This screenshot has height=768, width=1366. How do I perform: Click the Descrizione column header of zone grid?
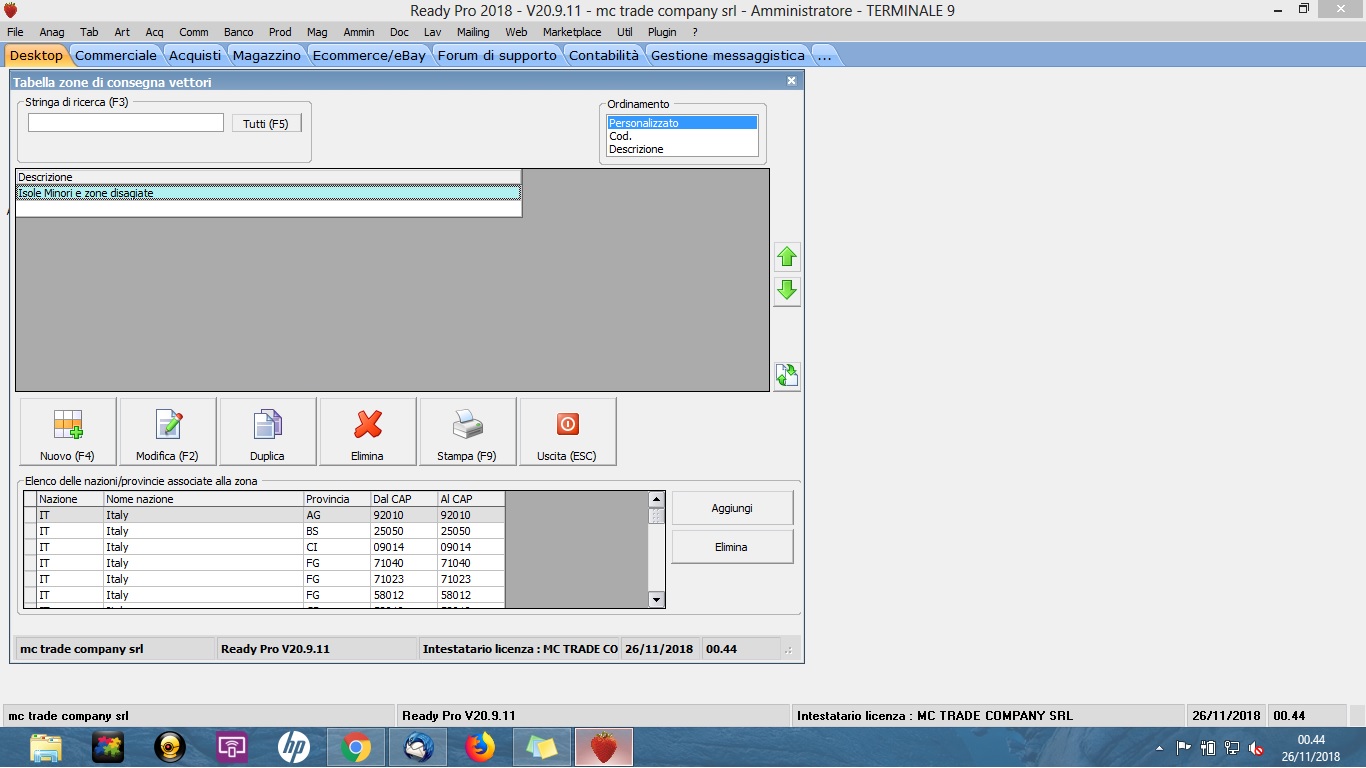pos(269,177)
